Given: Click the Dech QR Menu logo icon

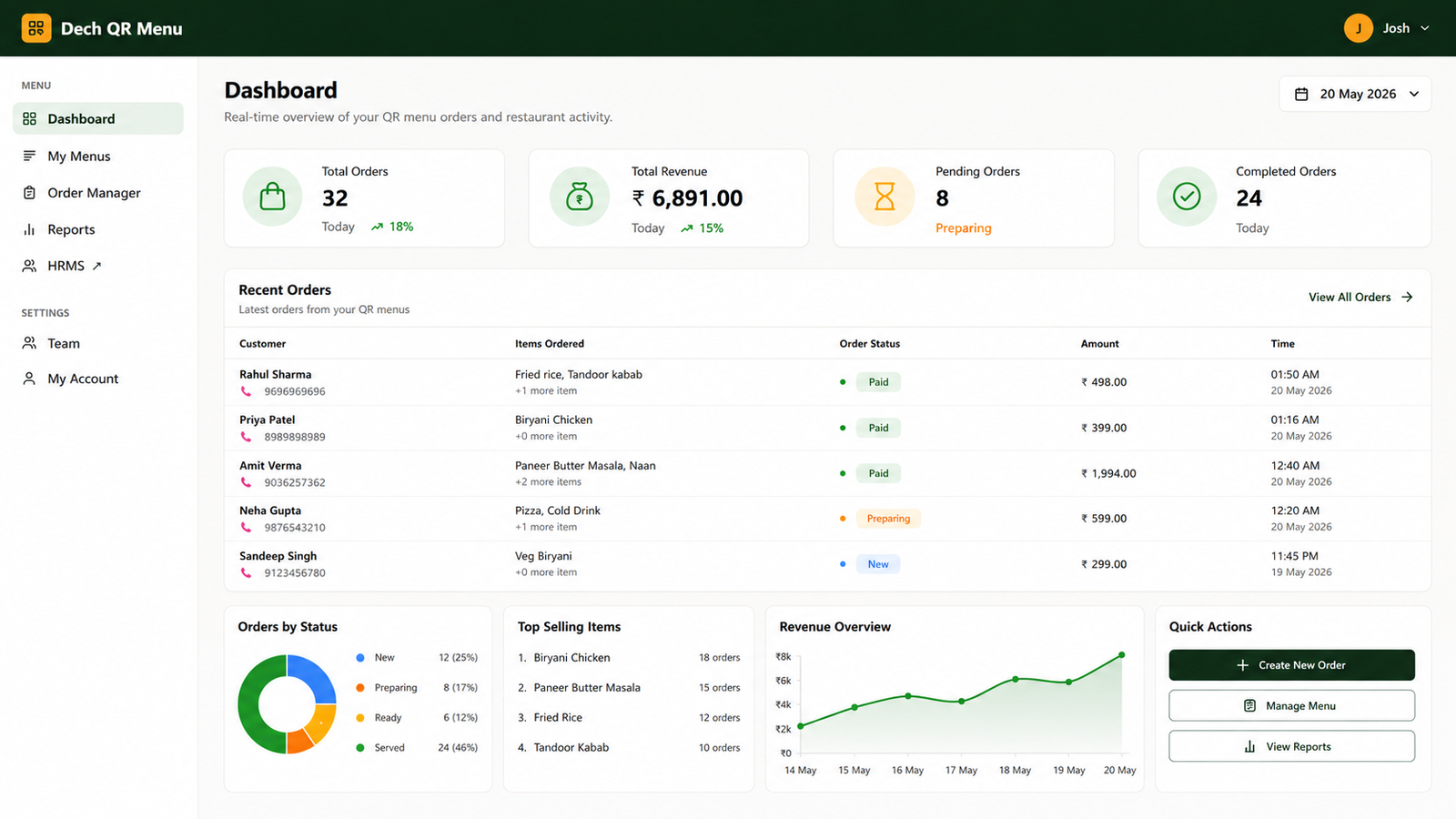Looking at the screenshot, I should (36, 28).
